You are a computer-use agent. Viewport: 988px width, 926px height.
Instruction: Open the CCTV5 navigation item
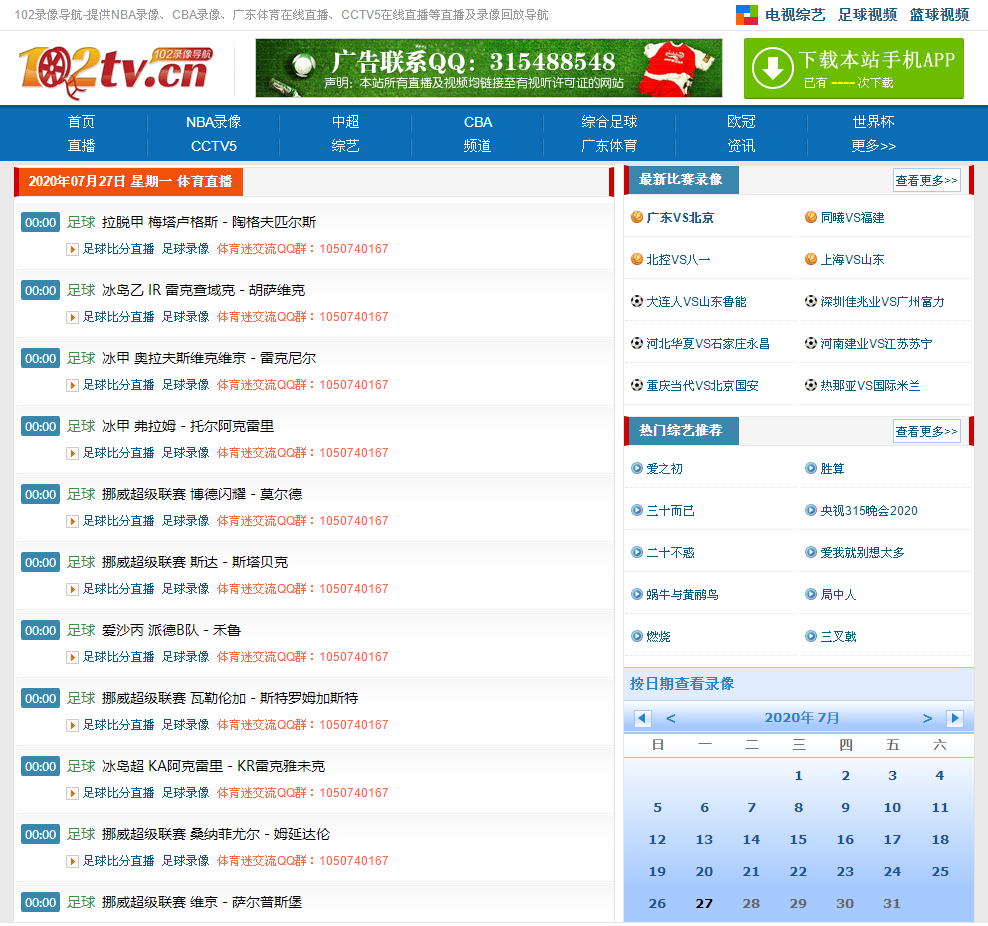click(213, 146)
